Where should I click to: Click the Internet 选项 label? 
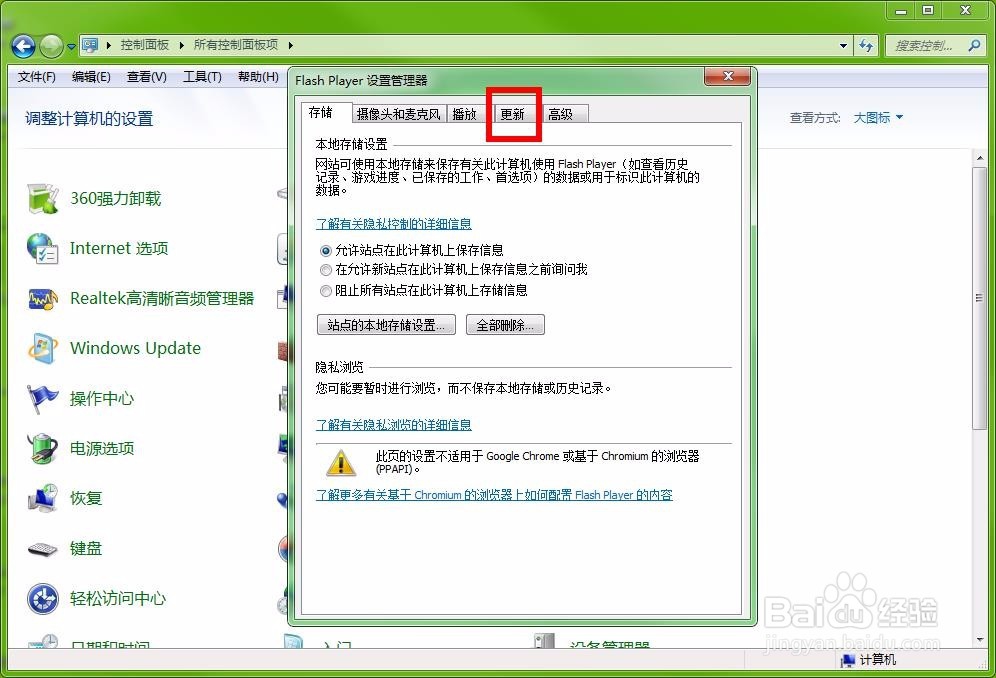(x=119, y=248)
